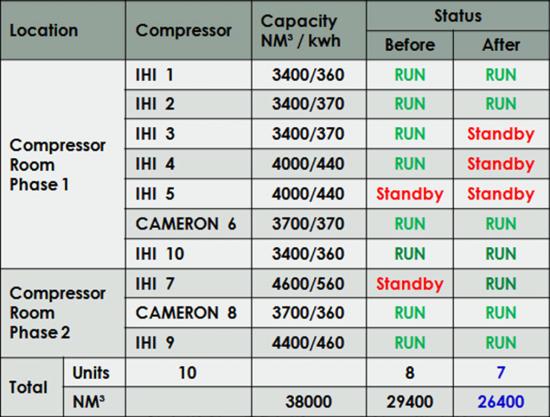Select the Before NM³ total 29400
Screen dimensions: 550x417
click(410, 402)
